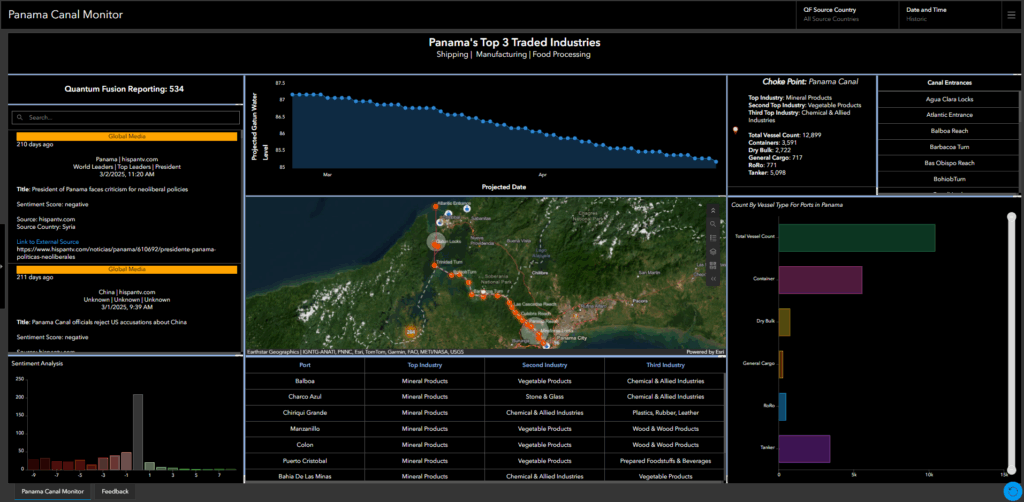Image resolution: width=1024 pixels, height=502 pixels.
Task: Follow the Link to External Source
Action: click(50, 241)
